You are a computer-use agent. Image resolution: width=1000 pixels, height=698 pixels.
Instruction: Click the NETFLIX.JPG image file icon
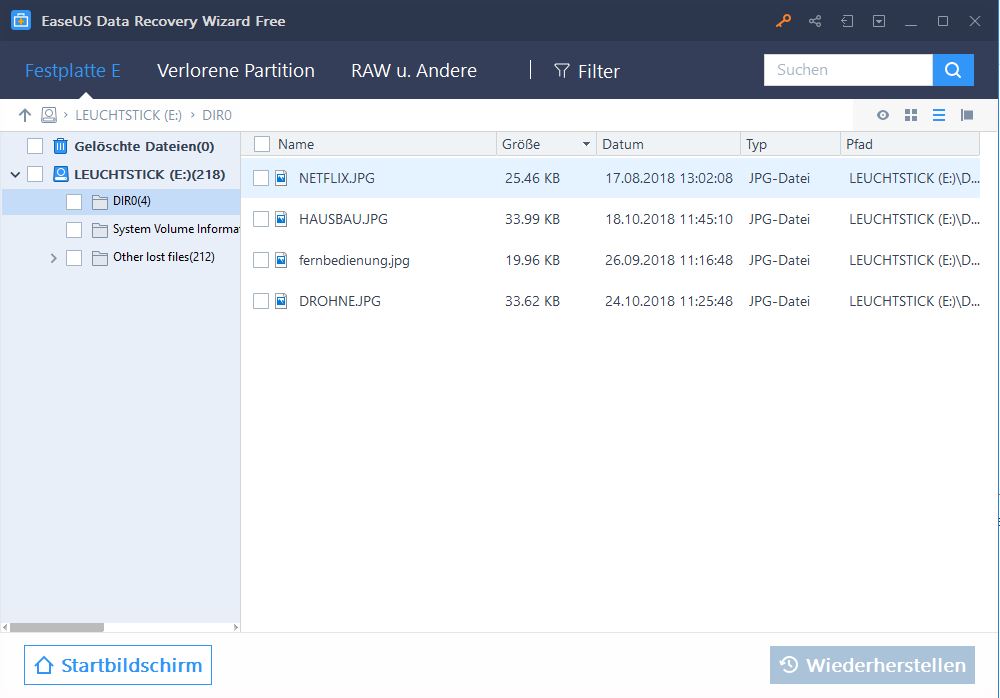(281, 178)
